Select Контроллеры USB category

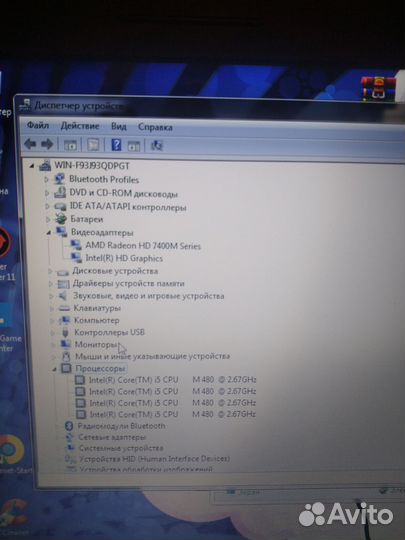[110, 332]
